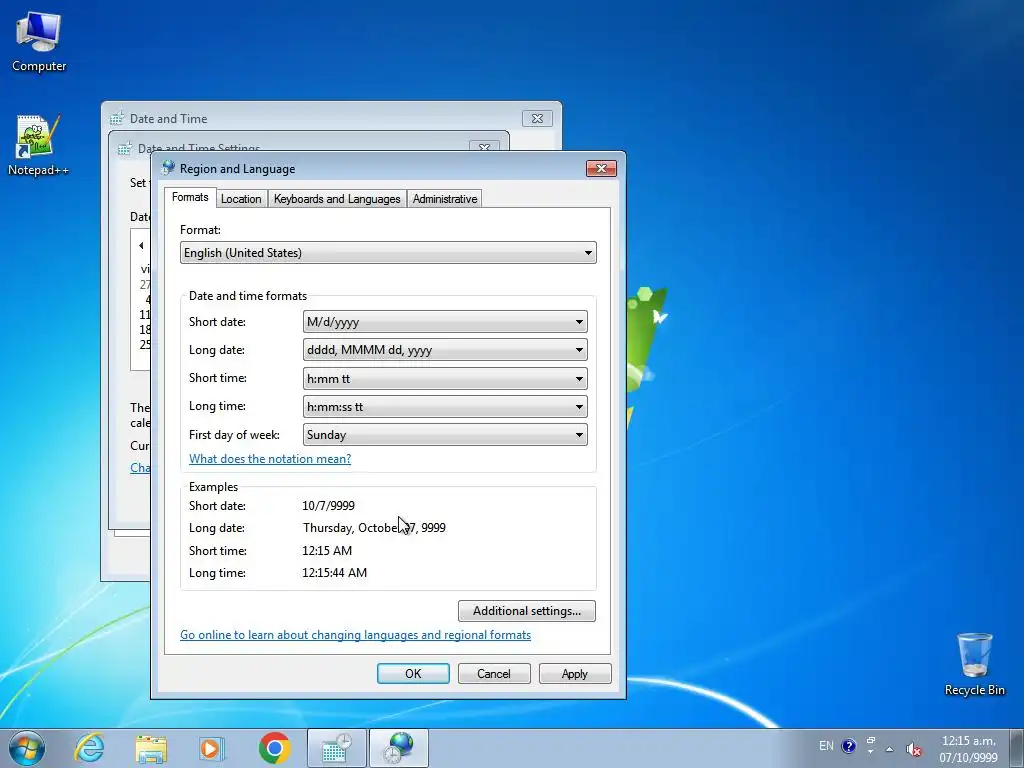1024x768 pixels.
Task: Open taskbar clock showing 12:15 a.m.
Action: click(x=968, y=749)
